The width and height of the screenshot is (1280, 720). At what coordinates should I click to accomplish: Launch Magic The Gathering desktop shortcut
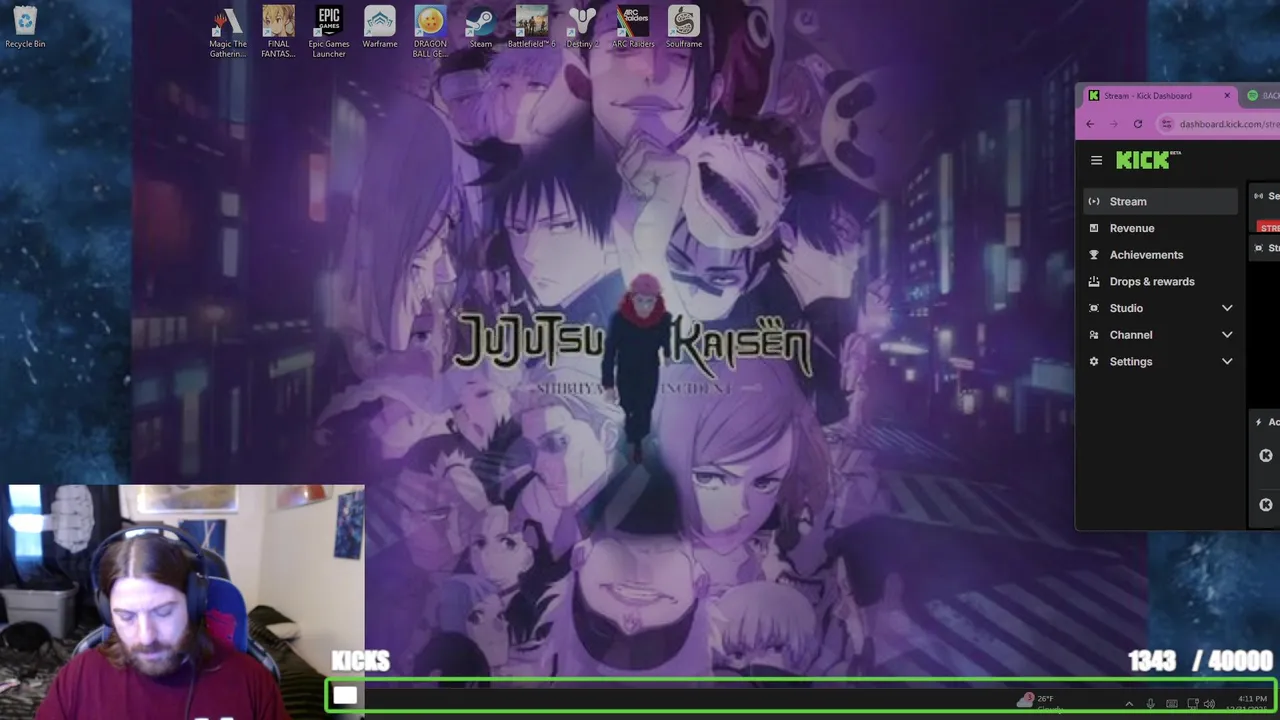click(228, 32)
